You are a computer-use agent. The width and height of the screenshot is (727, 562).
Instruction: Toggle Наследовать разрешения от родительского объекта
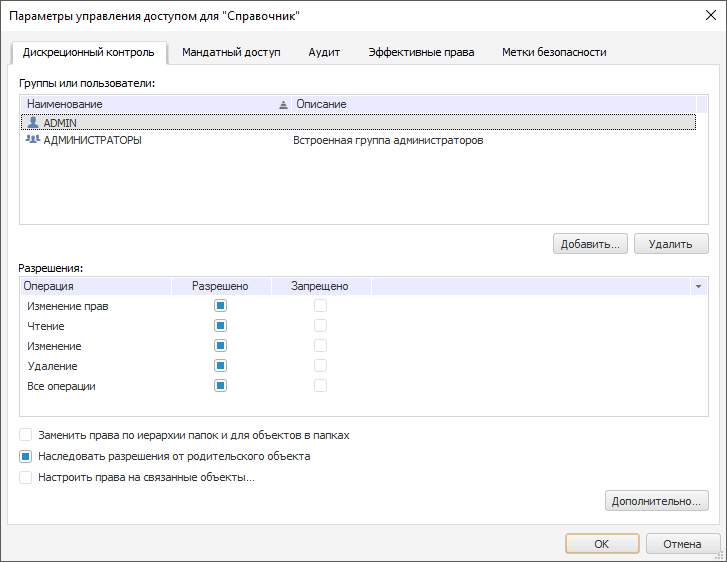(26, 456)
